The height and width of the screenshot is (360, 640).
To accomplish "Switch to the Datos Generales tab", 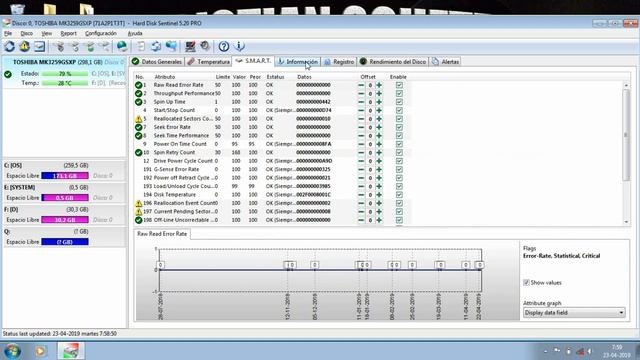I will click(157, 62).
